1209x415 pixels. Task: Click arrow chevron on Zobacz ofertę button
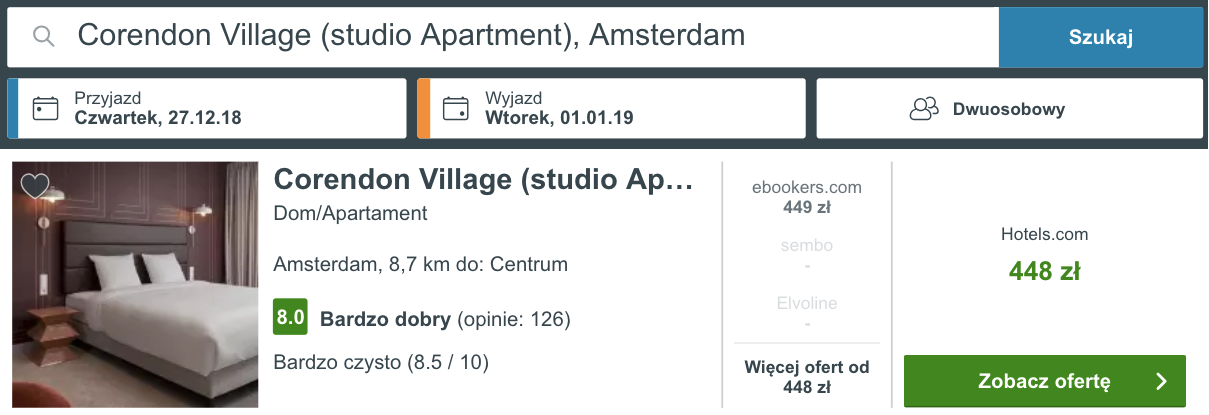click(x=1161, y=381)
